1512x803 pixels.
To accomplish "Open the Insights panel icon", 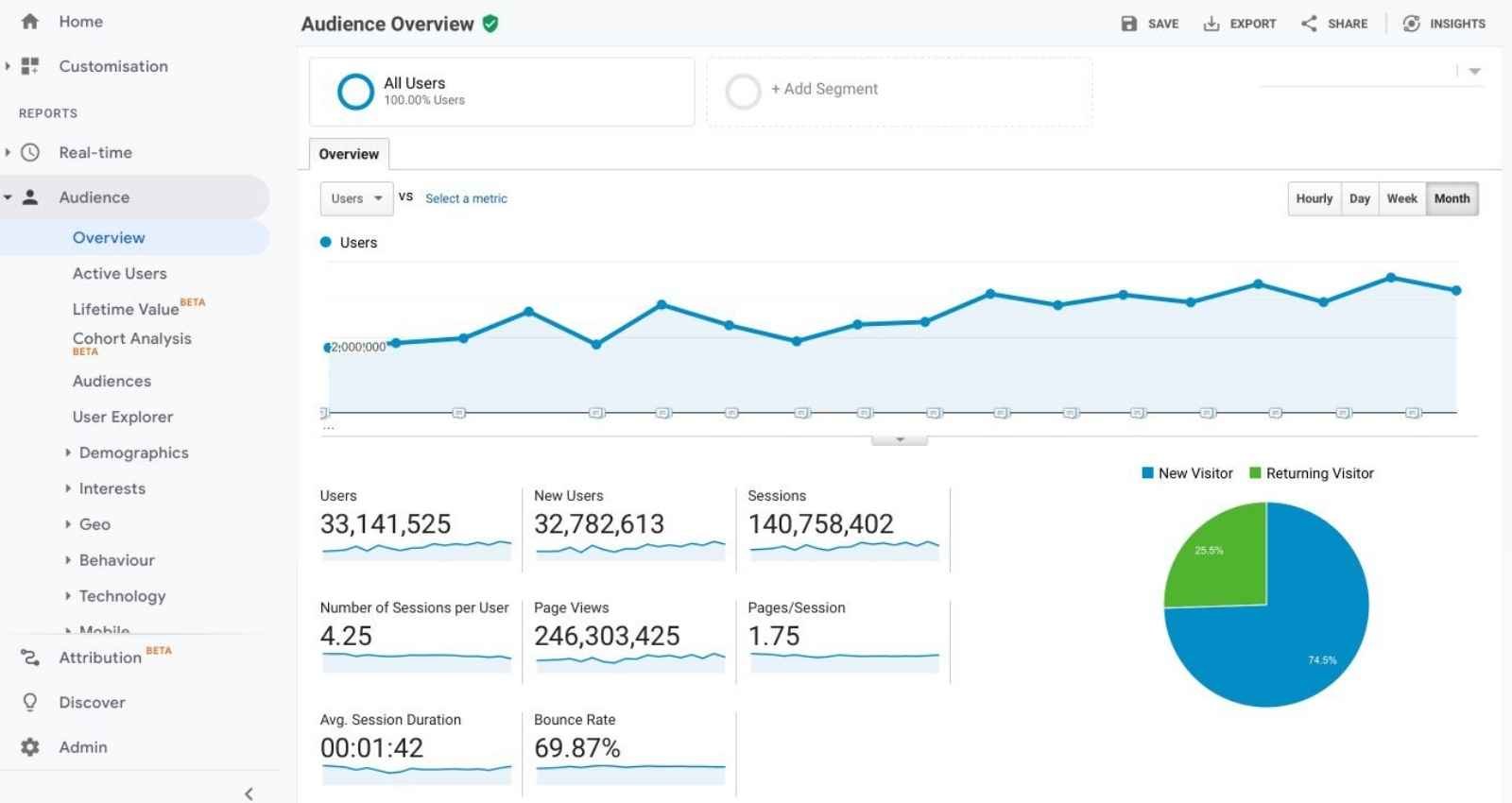I will [1411, 24].
